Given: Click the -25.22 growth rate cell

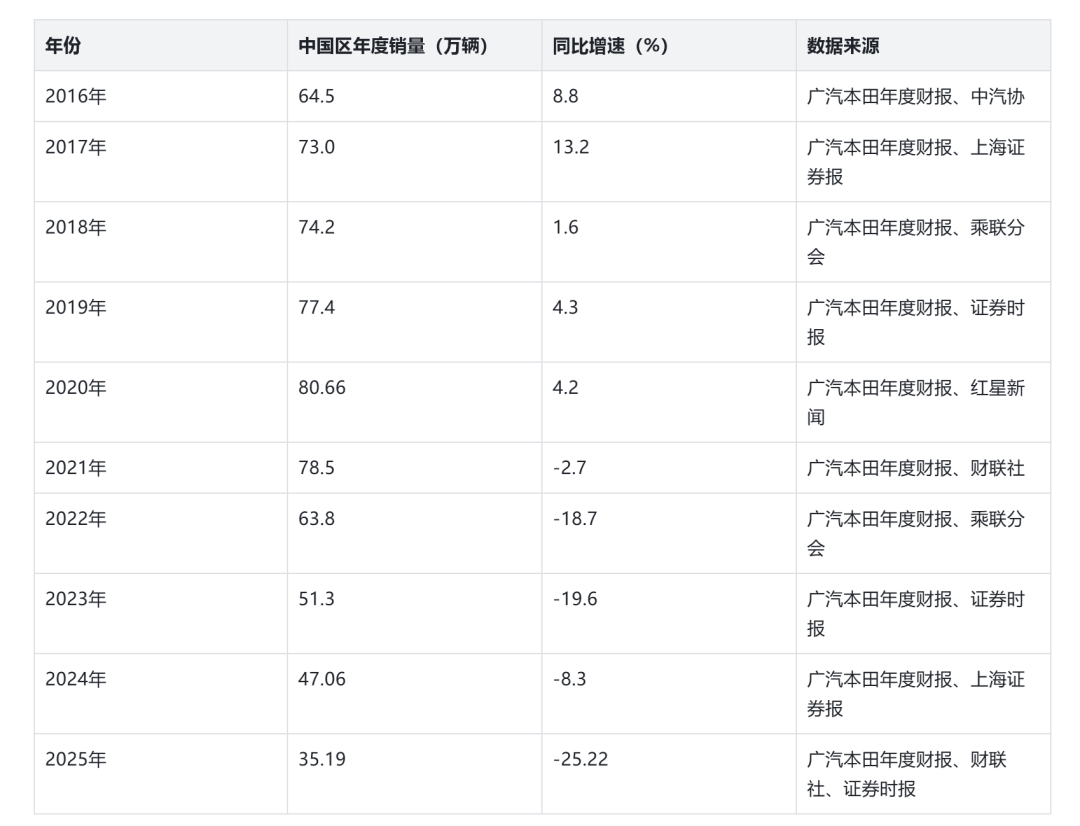Looking at the screenshot, I should [580, 759].
